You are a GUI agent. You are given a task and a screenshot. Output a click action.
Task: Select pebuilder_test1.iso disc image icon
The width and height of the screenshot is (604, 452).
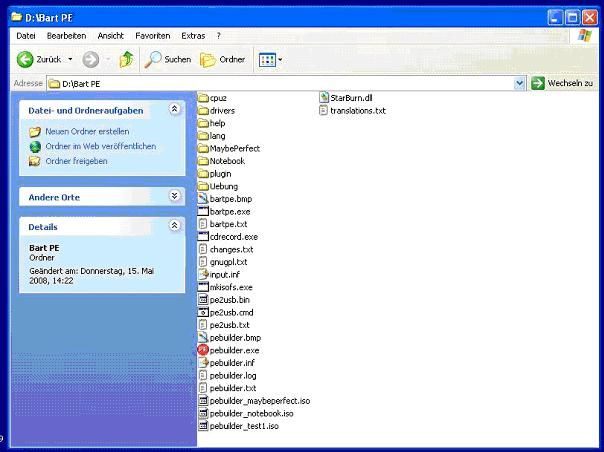coord(203,426)
